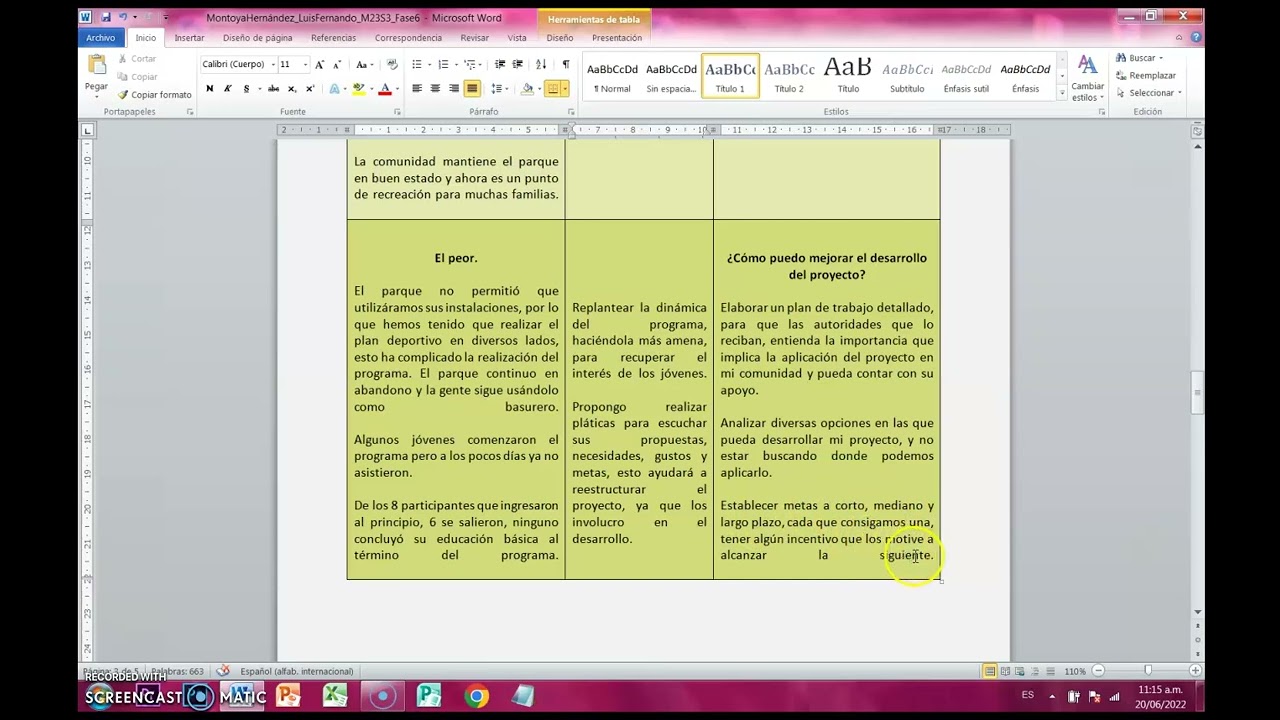Click the Reemplazar command
The height and width of the screenshot is (720, 1280).
click(x=1145, y=75)
